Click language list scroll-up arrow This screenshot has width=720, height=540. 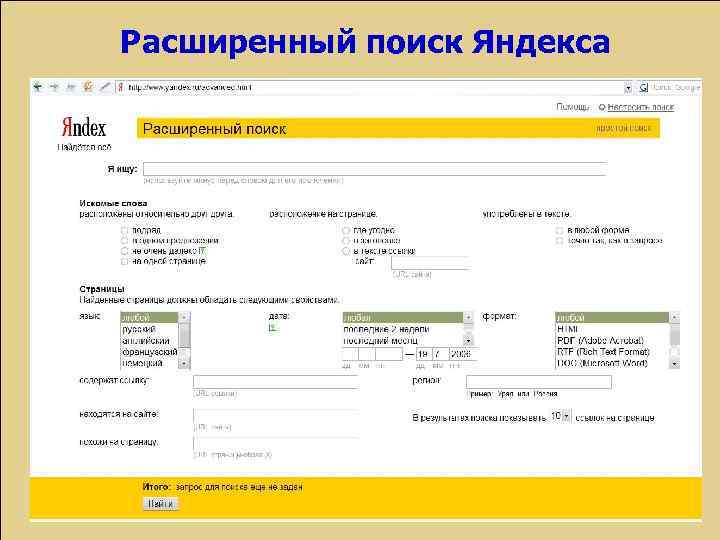184,317
